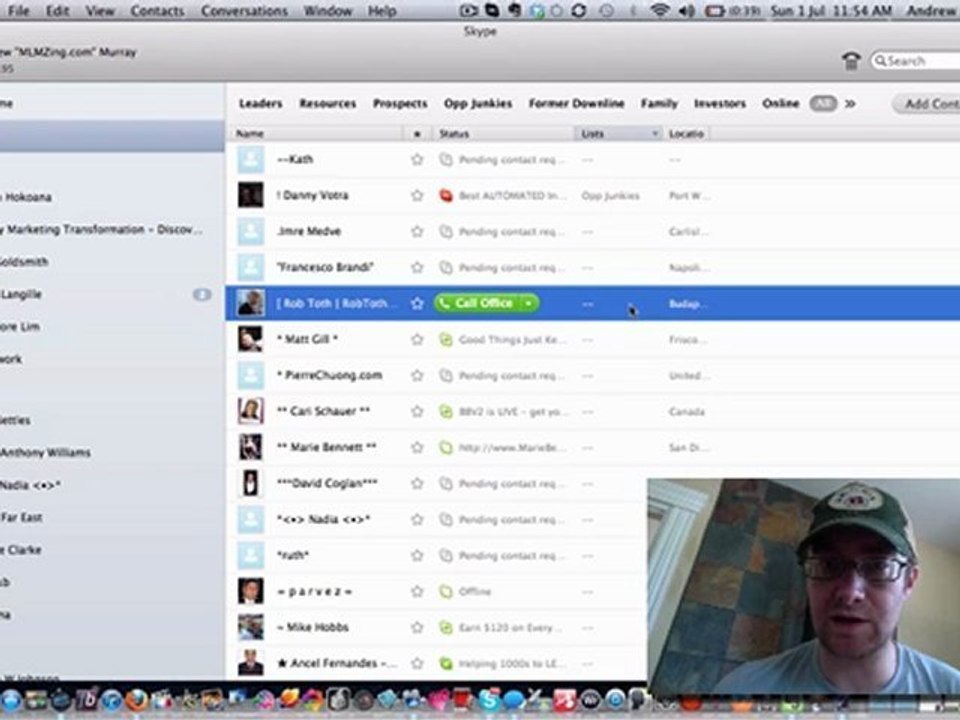The width and height of the screenshot is (960, 720).
Task: Switch to Former Downline list
Action: pos(577,103)
